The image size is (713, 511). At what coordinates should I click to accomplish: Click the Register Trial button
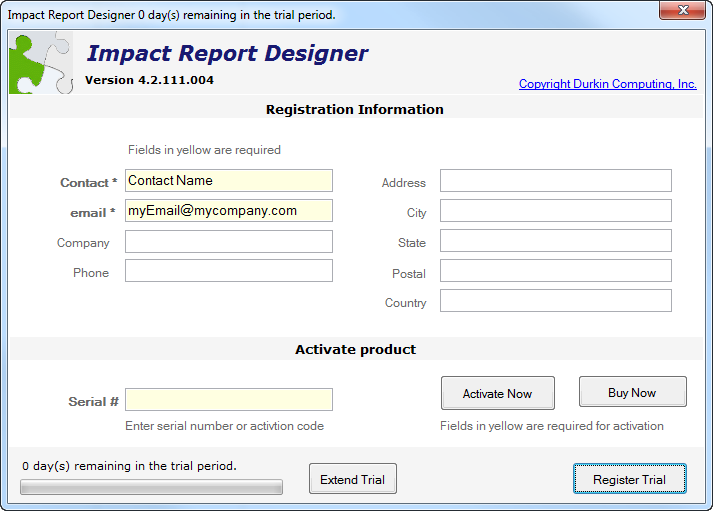[630, 479]
